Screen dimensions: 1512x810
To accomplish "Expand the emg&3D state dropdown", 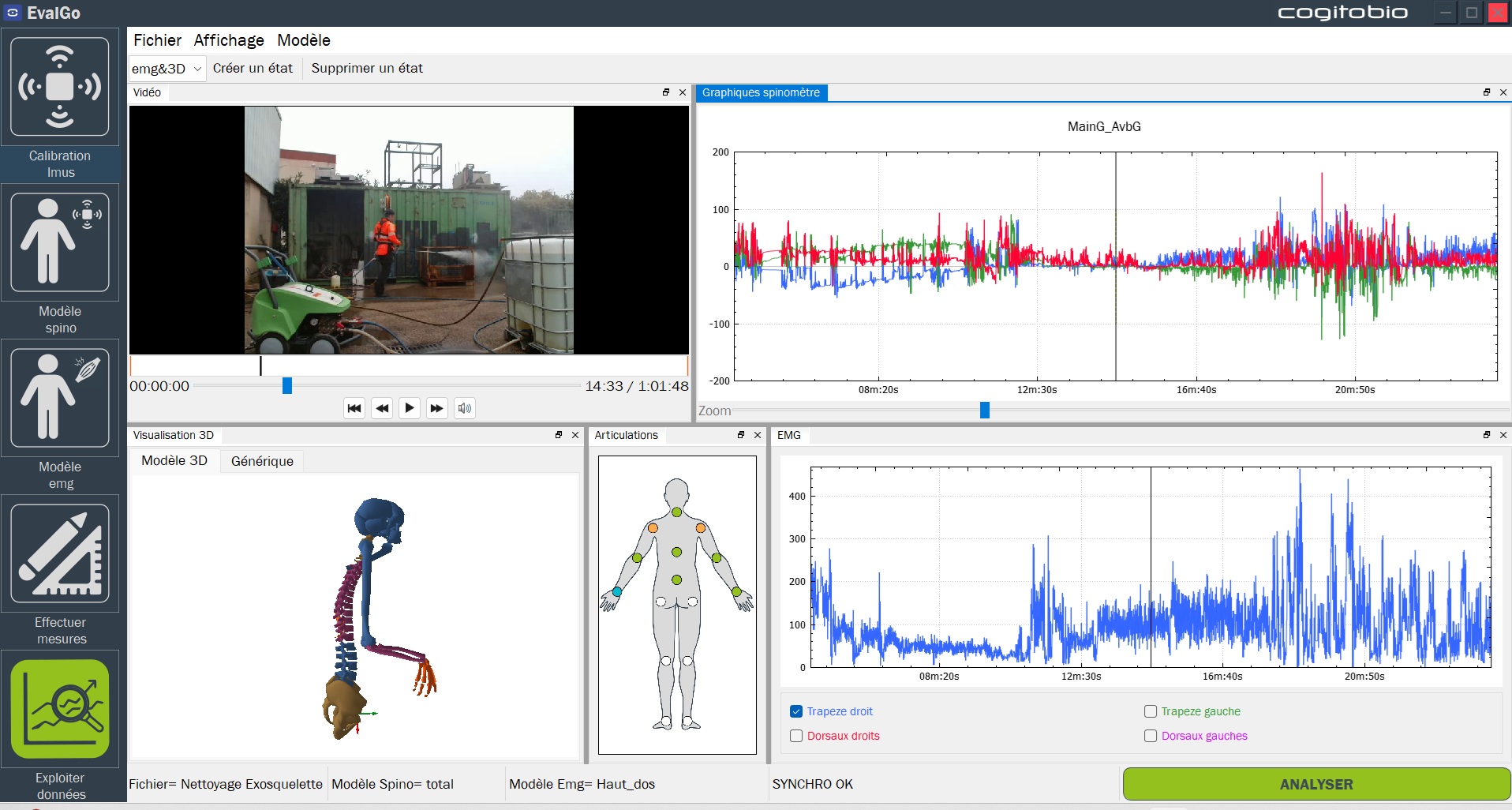I will point(167,69).
